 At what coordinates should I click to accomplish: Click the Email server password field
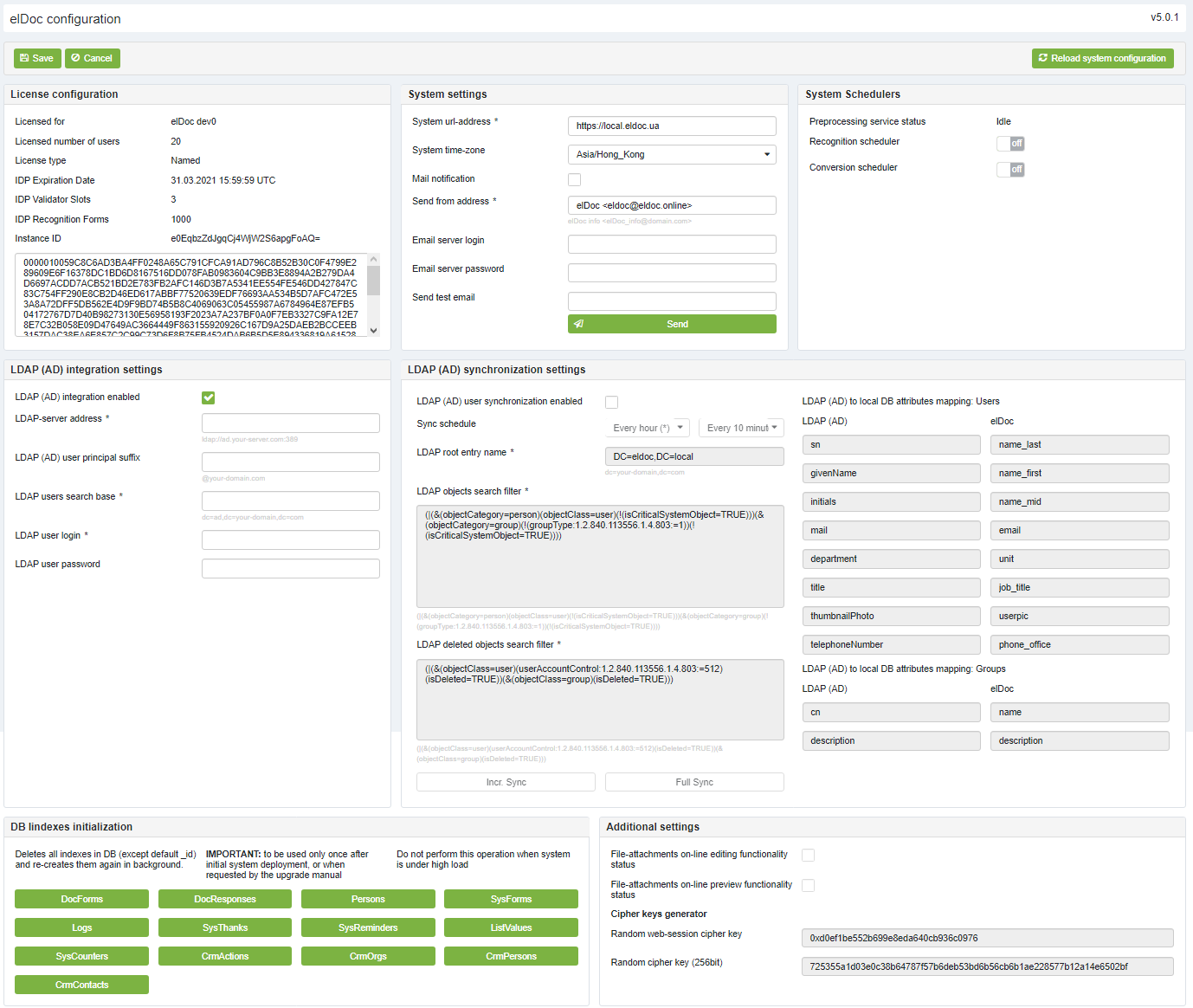pos(672,273)
